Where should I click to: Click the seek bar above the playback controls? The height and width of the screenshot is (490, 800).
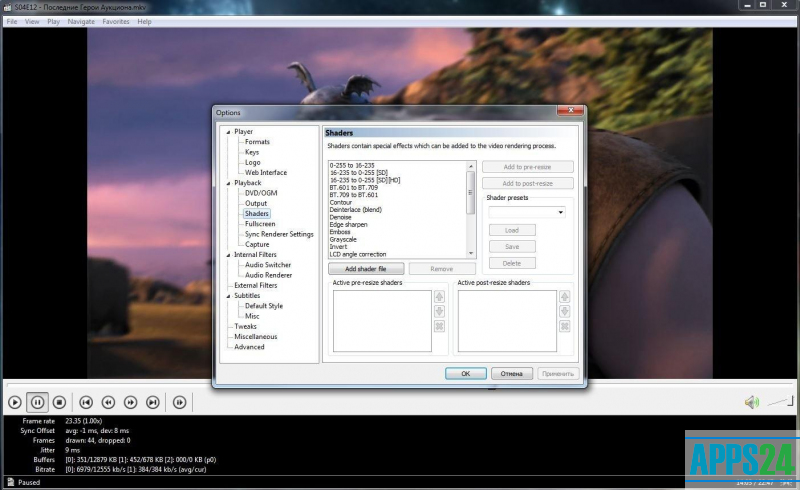pos(399,383)
